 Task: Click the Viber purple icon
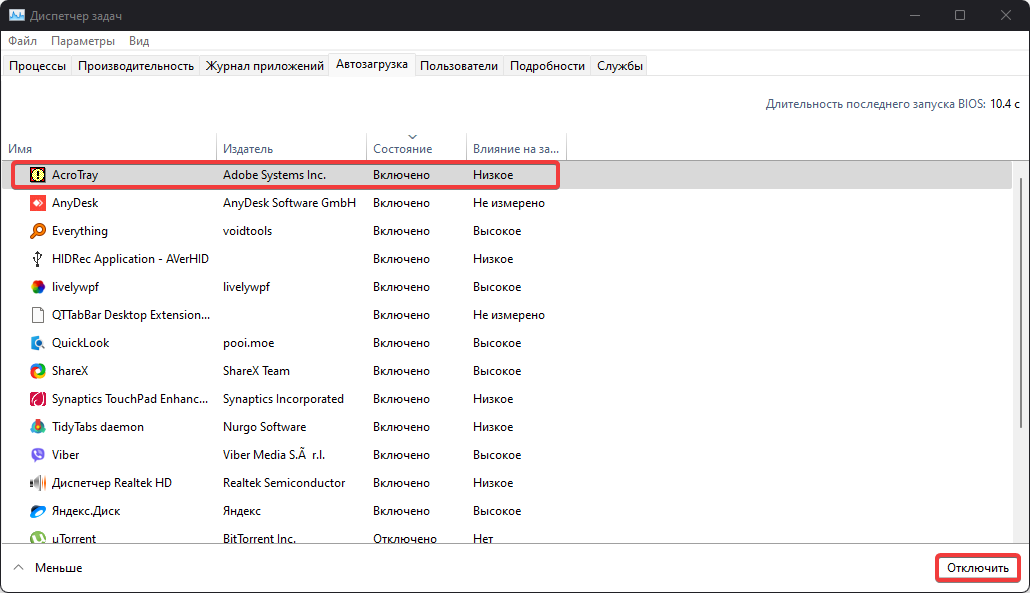coord(38,455)
